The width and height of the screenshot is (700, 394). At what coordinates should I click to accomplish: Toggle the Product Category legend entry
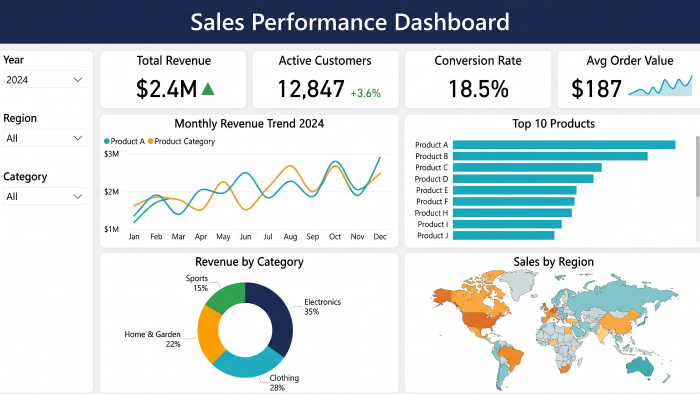[181, 141]
